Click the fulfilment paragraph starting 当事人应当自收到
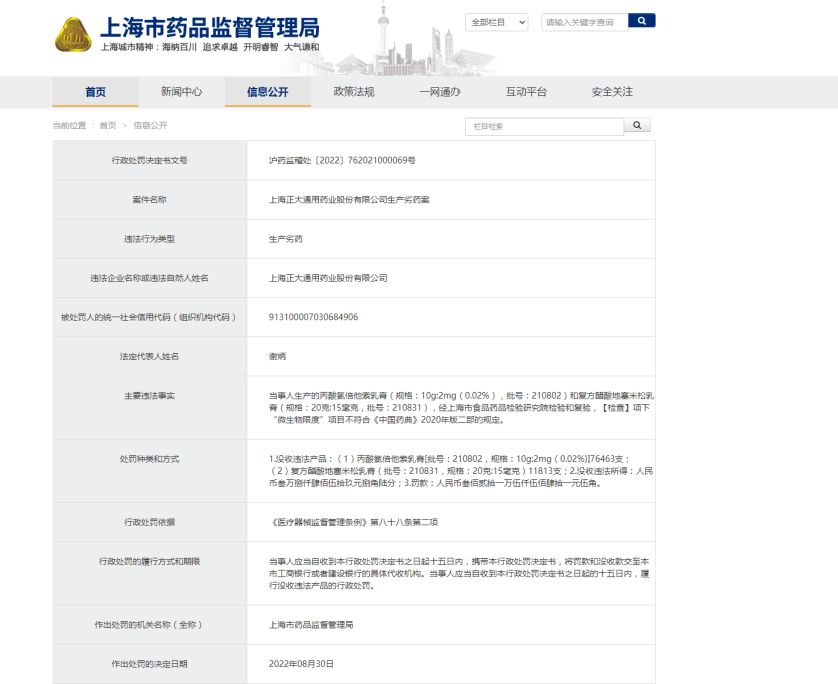The width and height of the screenshot is (838, 684). 460,573
